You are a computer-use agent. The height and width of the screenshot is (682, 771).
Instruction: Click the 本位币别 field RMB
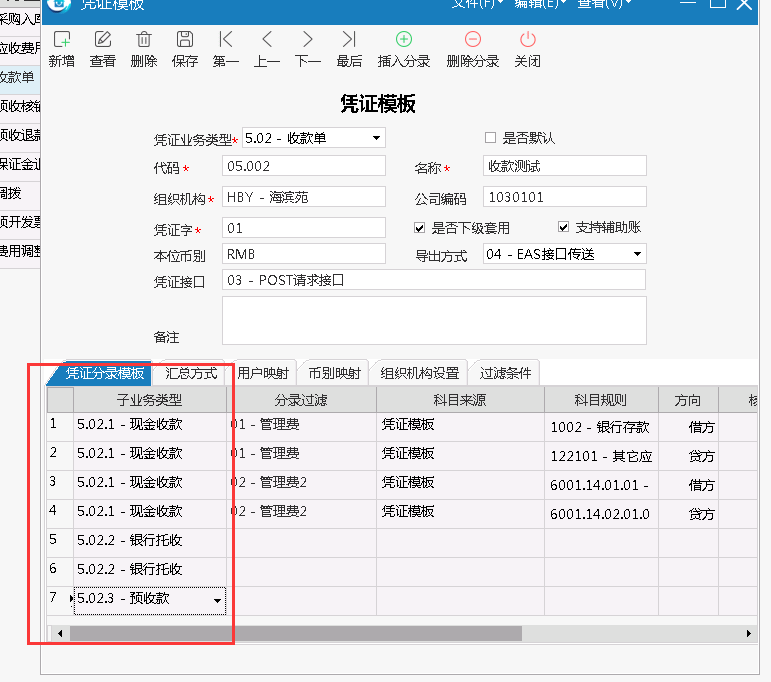coord(304,254)
